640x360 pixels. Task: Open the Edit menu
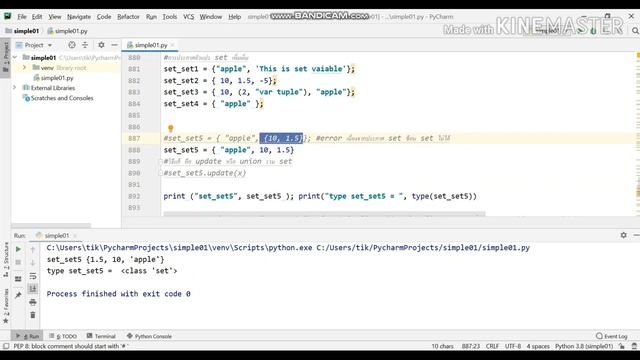pyautogui.click(x=37, y=17)
